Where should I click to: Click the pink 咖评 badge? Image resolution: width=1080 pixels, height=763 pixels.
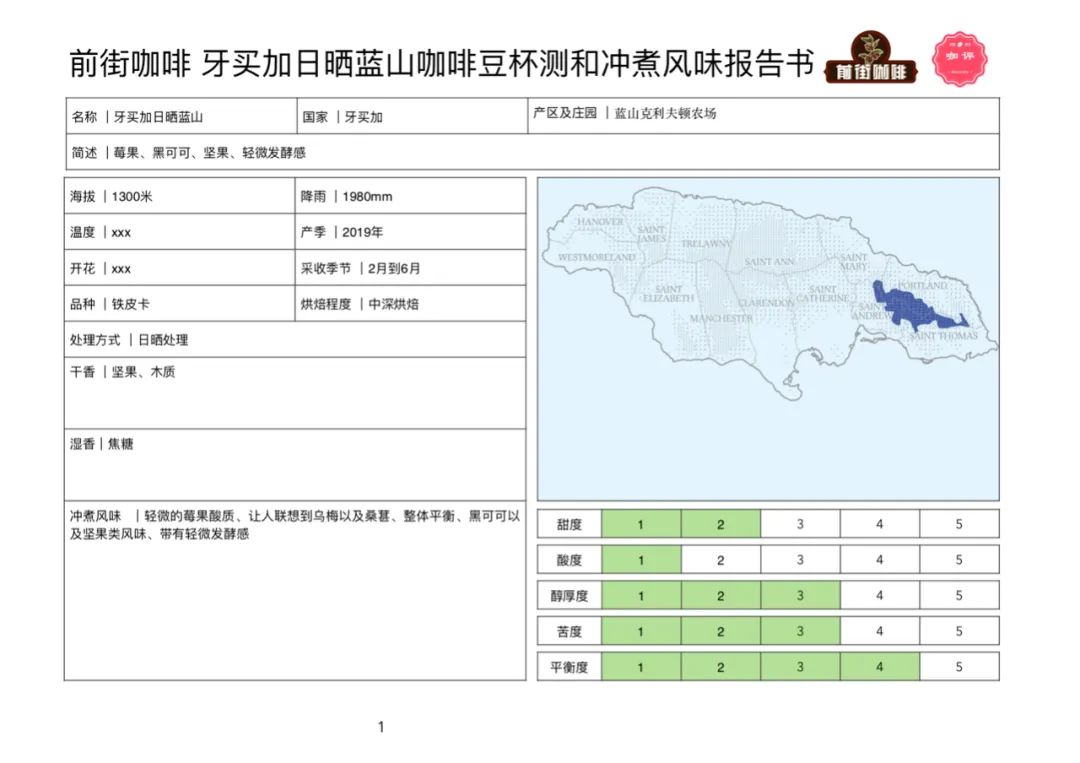coord(959,59)
